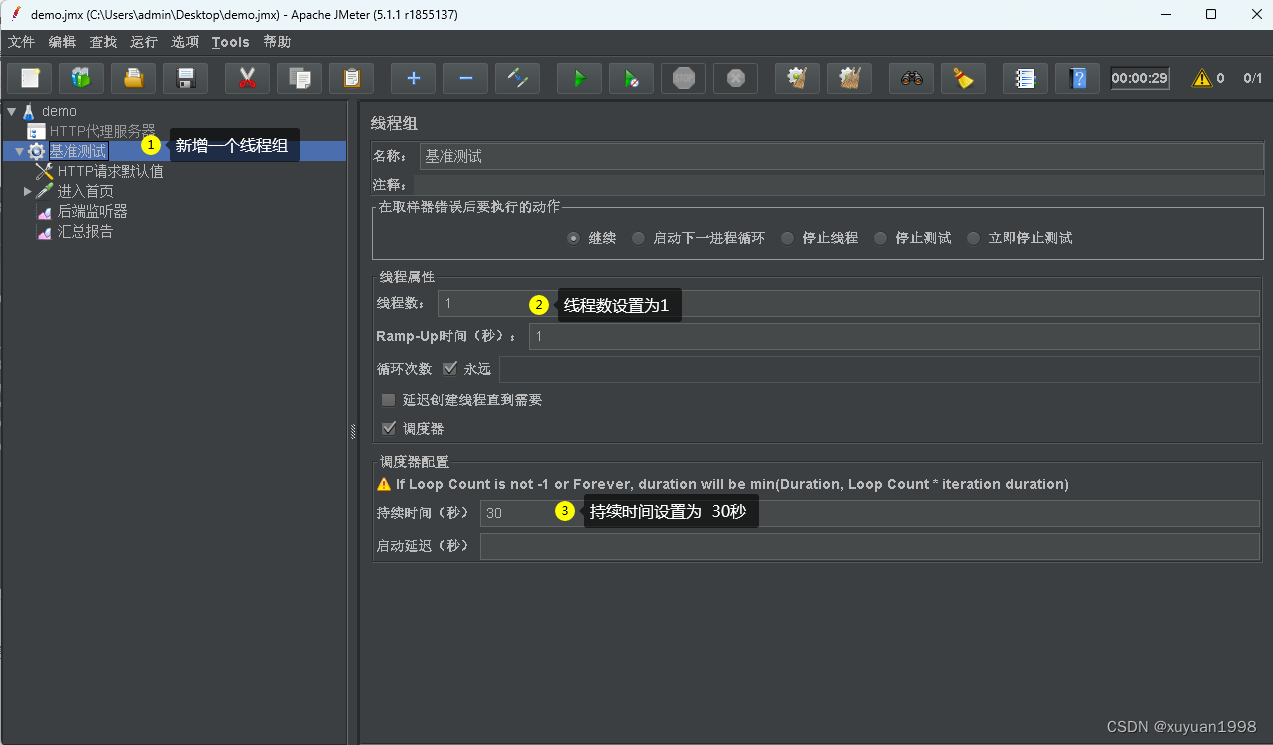Open the 查找 menu
The image size is (1273, 745).
pos(103,42)
